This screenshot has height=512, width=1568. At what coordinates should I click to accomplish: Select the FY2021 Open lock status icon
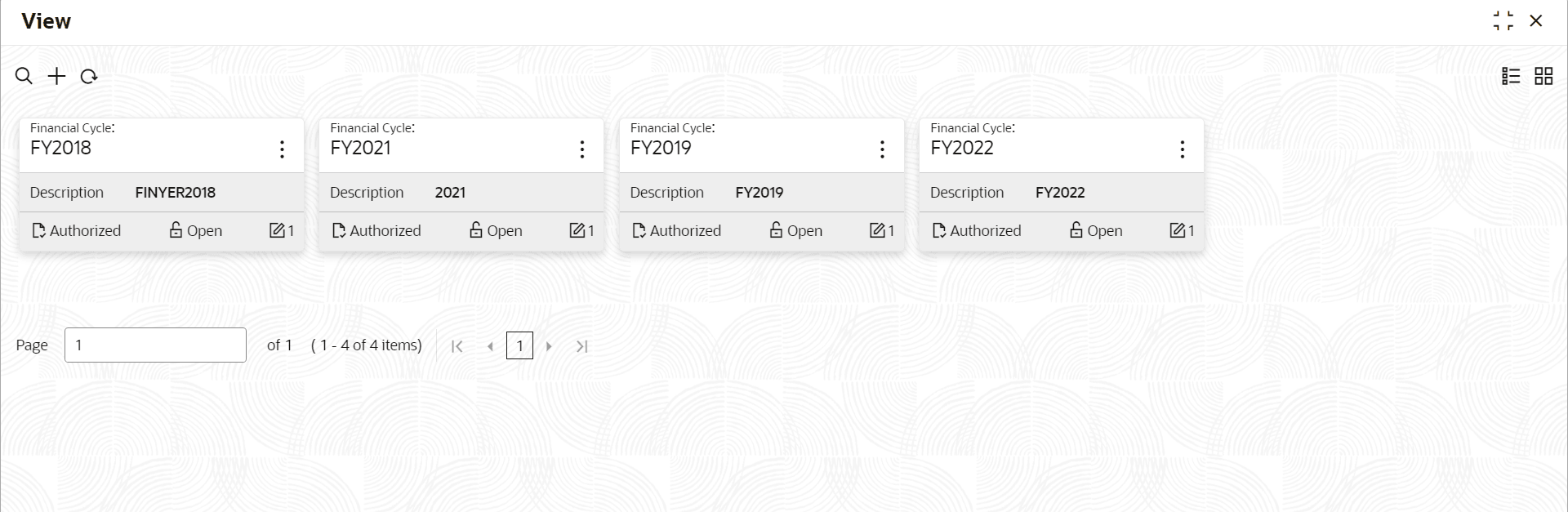tap(476, 230)
